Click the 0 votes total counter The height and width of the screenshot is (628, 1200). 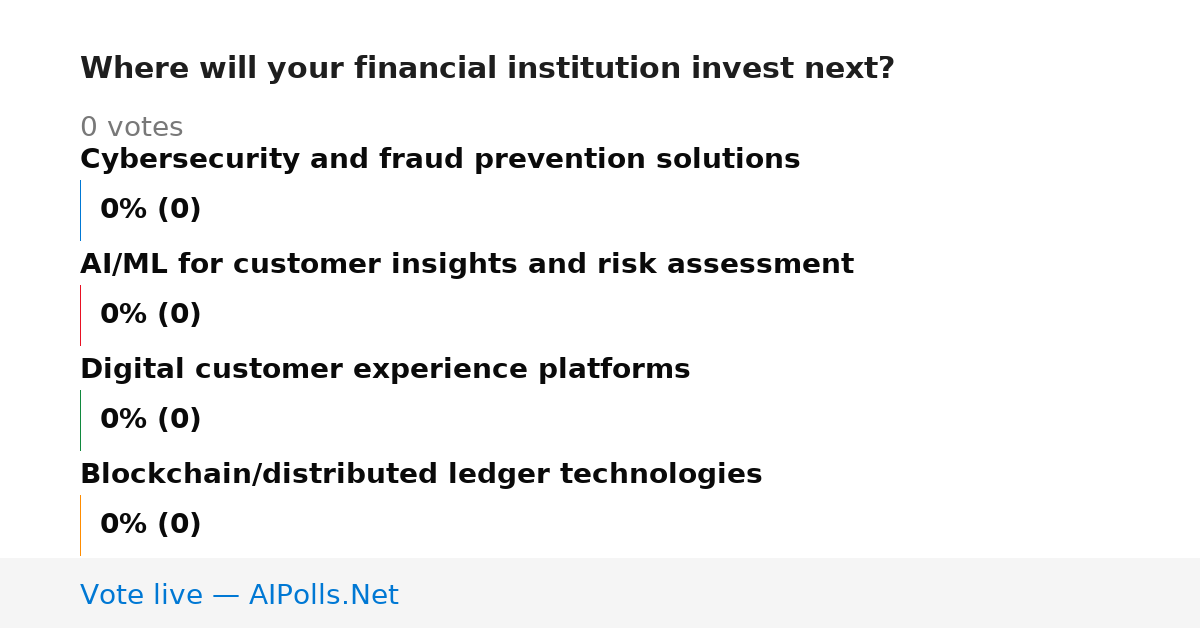pyautogui.click(x=131, y=127)
